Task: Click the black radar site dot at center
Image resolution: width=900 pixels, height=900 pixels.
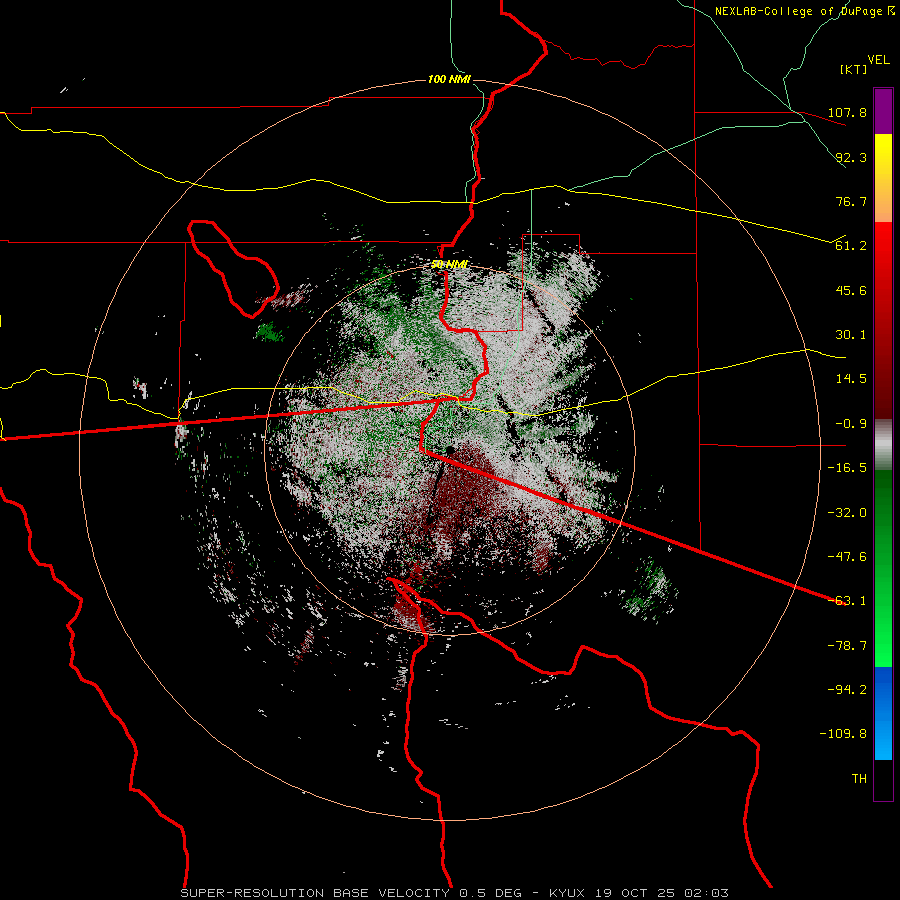Action: click(x=450, y=450)
